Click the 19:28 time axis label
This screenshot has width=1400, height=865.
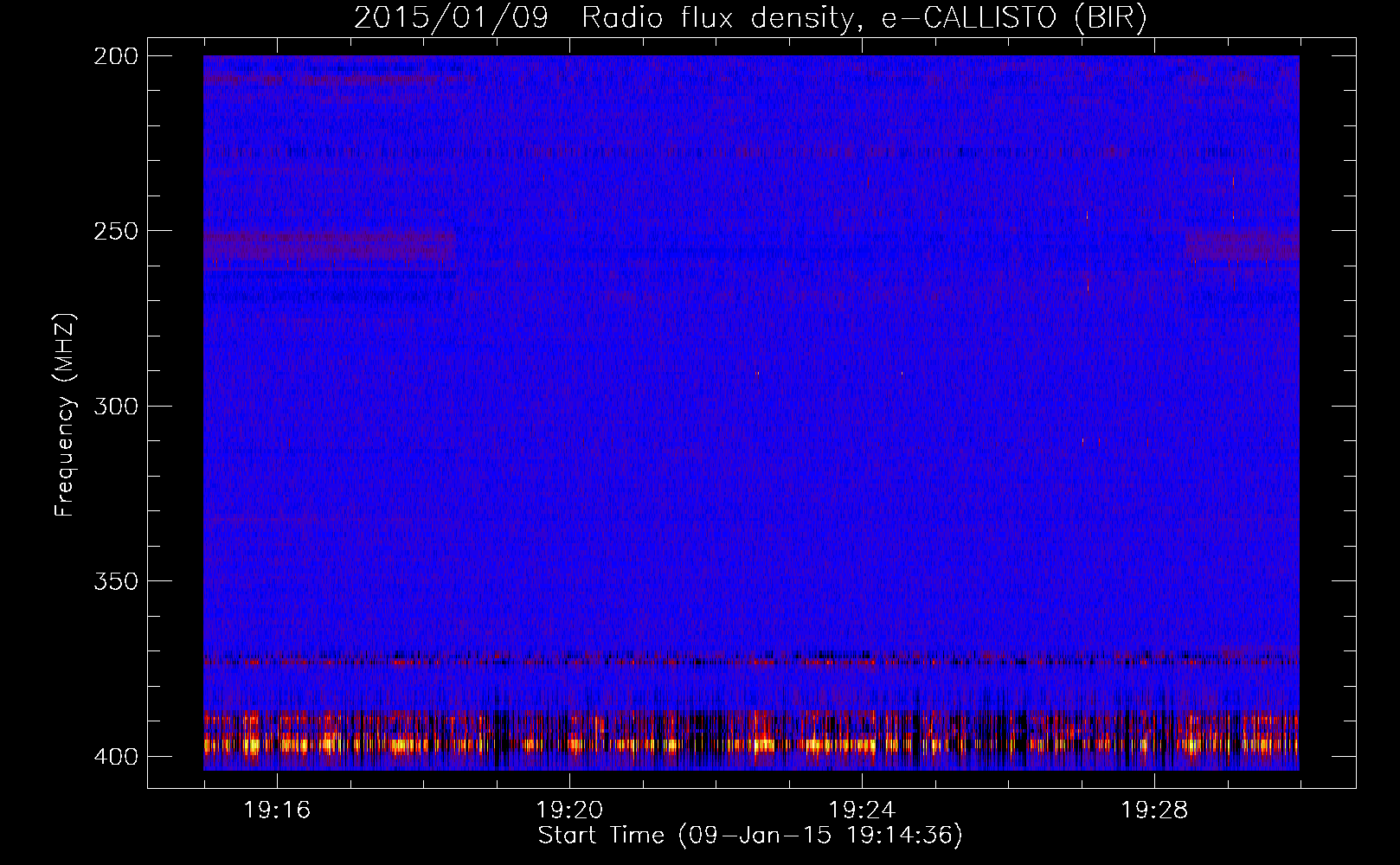tap(1154, 811)
